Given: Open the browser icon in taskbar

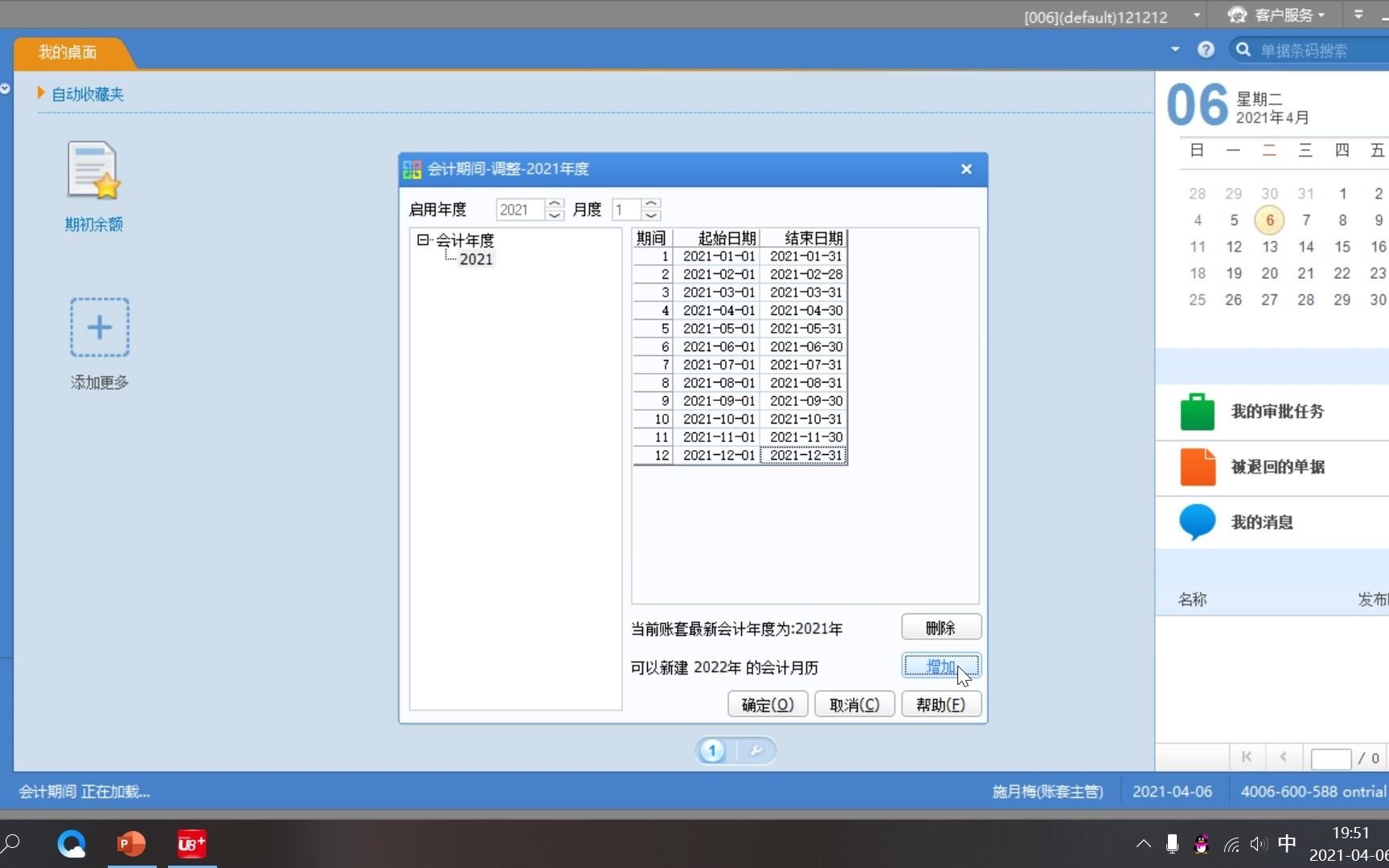Looking at the screenshot, I should point(72,844).
